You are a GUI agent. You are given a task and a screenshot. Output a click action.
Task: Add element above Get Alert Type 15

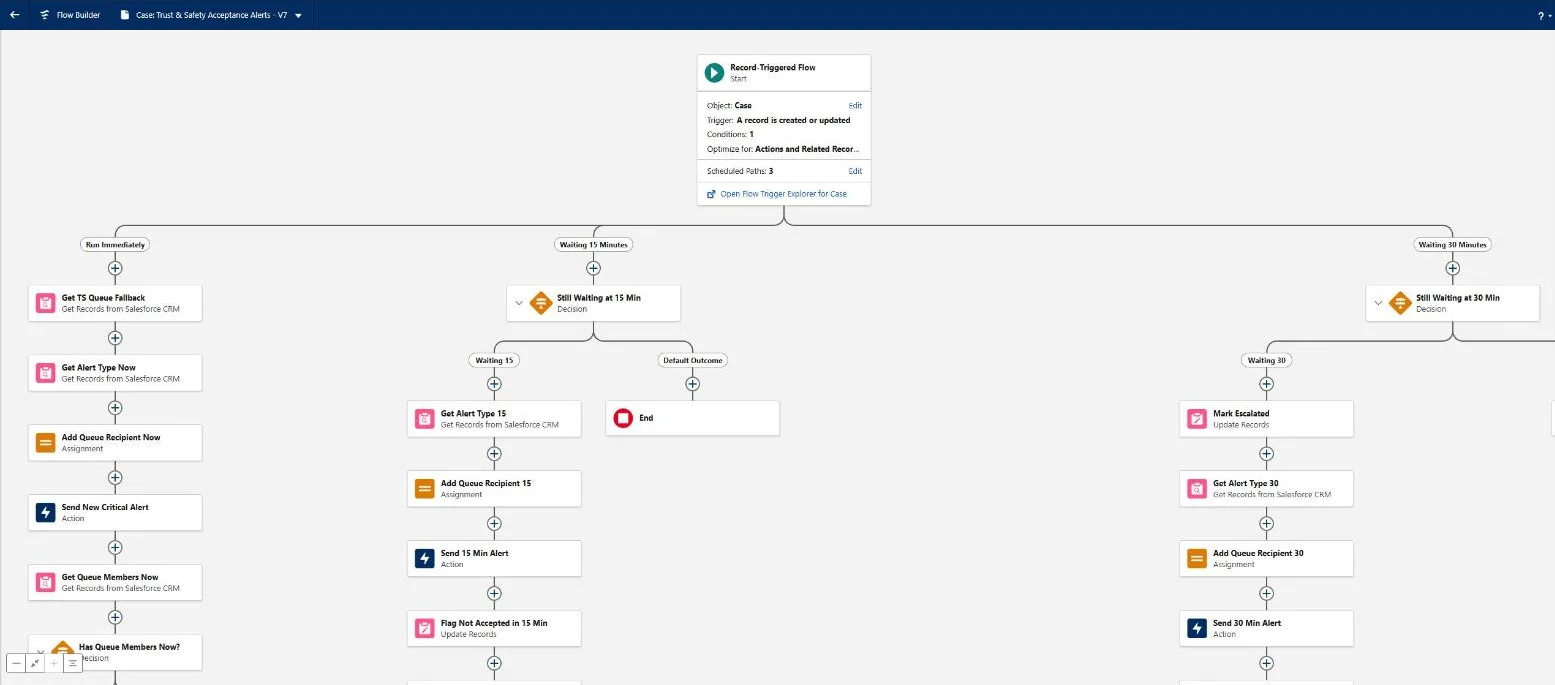493,384
